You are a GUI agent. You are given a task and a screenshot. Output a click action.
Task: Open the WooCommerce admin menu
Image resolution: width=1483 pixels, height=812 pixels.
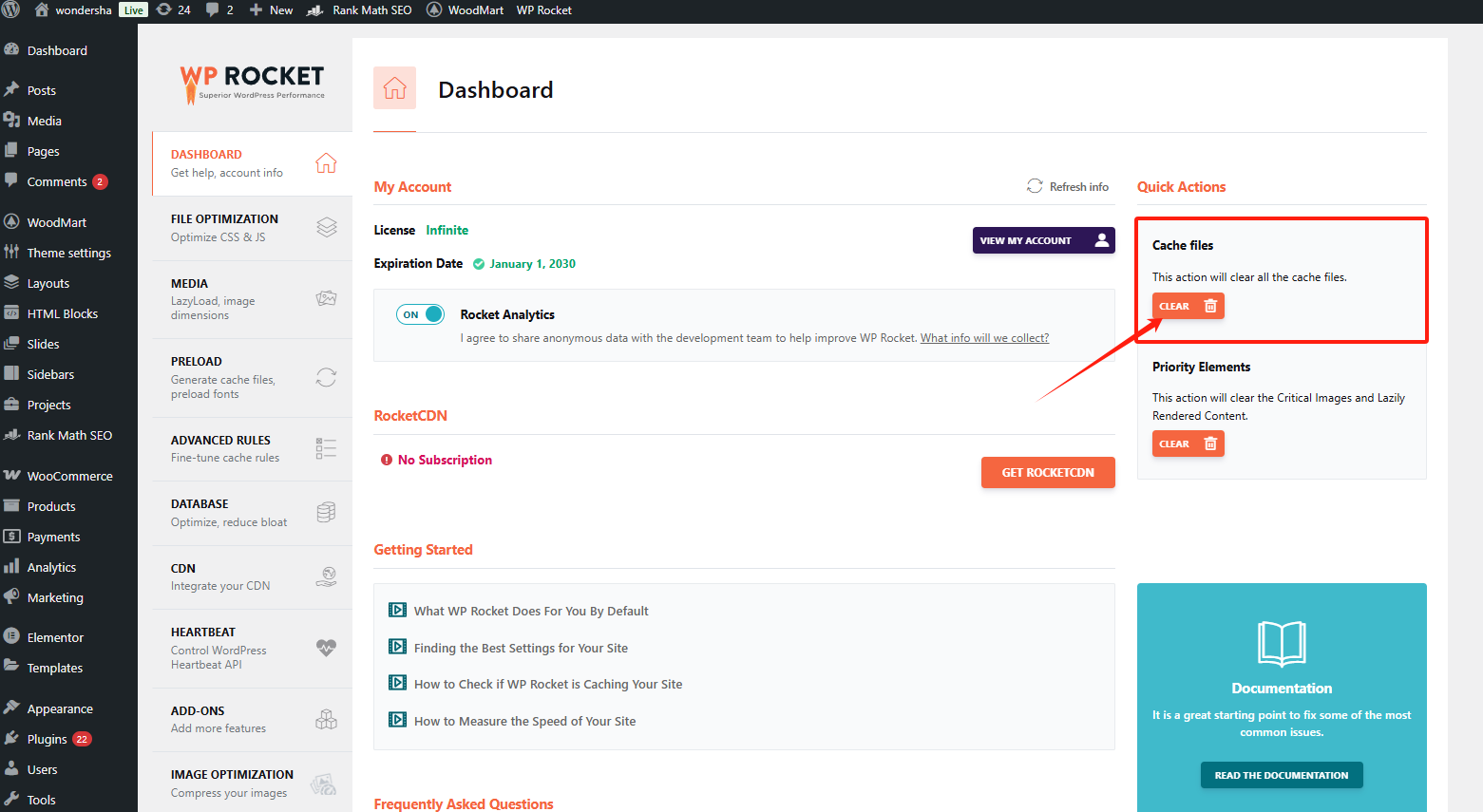tap(69, 476)
